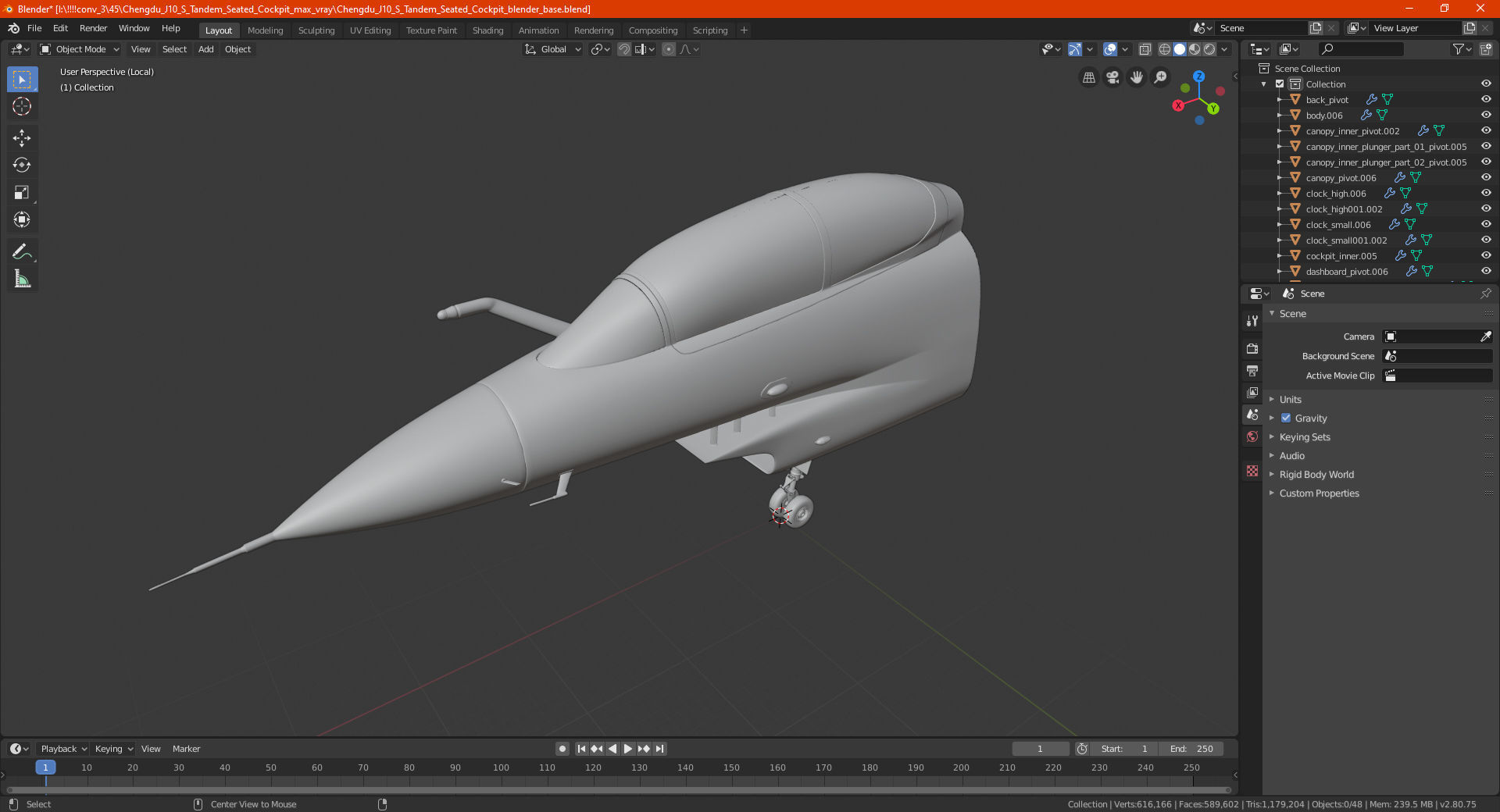Enable the Gravity checkbox
The image size is (1500, 812).
click(x=1286, y=418)
